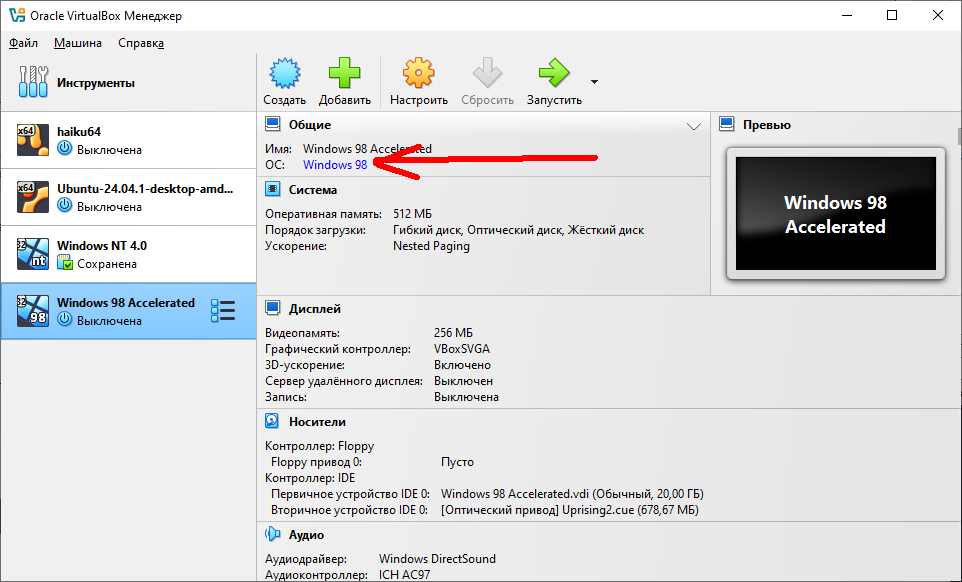Click the greyed Сбросить arrow icon
This screenshot has height=582, width=962.
point(487,74)
